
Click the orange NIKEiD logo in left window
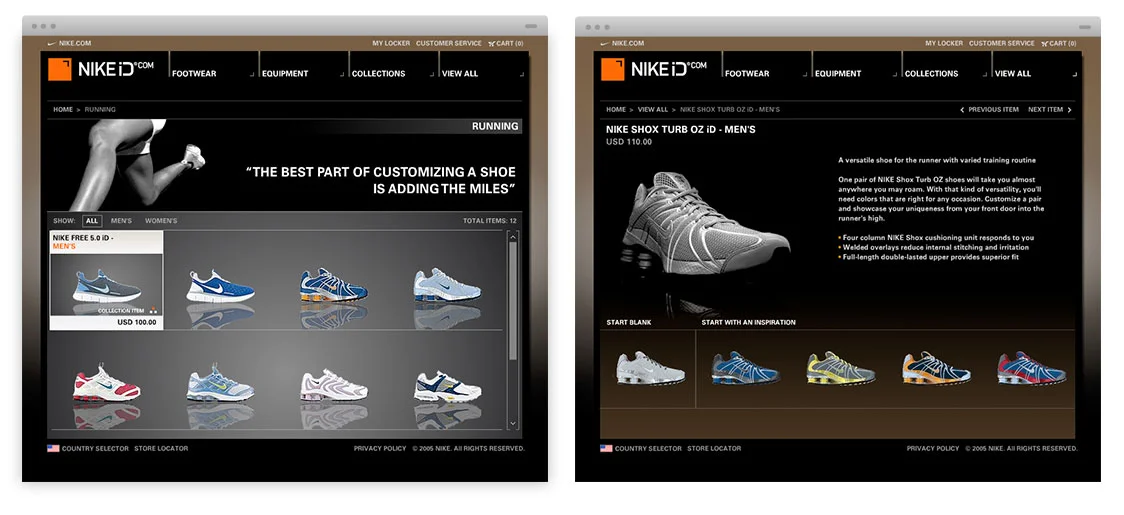click(59, 70)
